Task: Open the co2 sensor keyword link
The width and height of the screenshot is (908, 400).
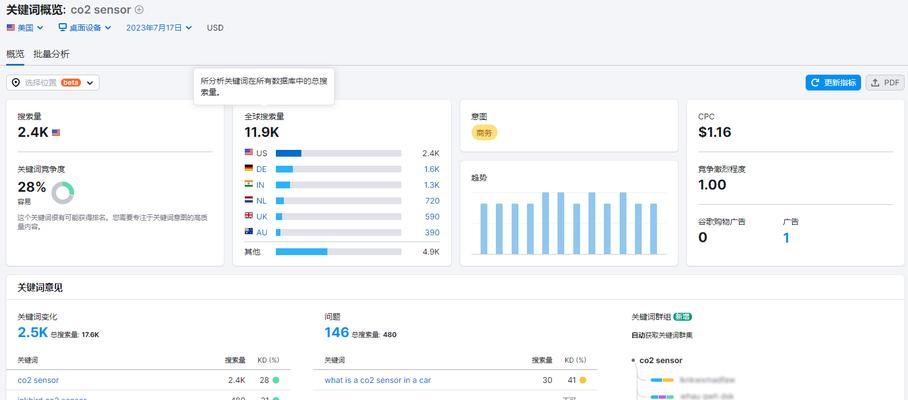Action: pos(38,380)
